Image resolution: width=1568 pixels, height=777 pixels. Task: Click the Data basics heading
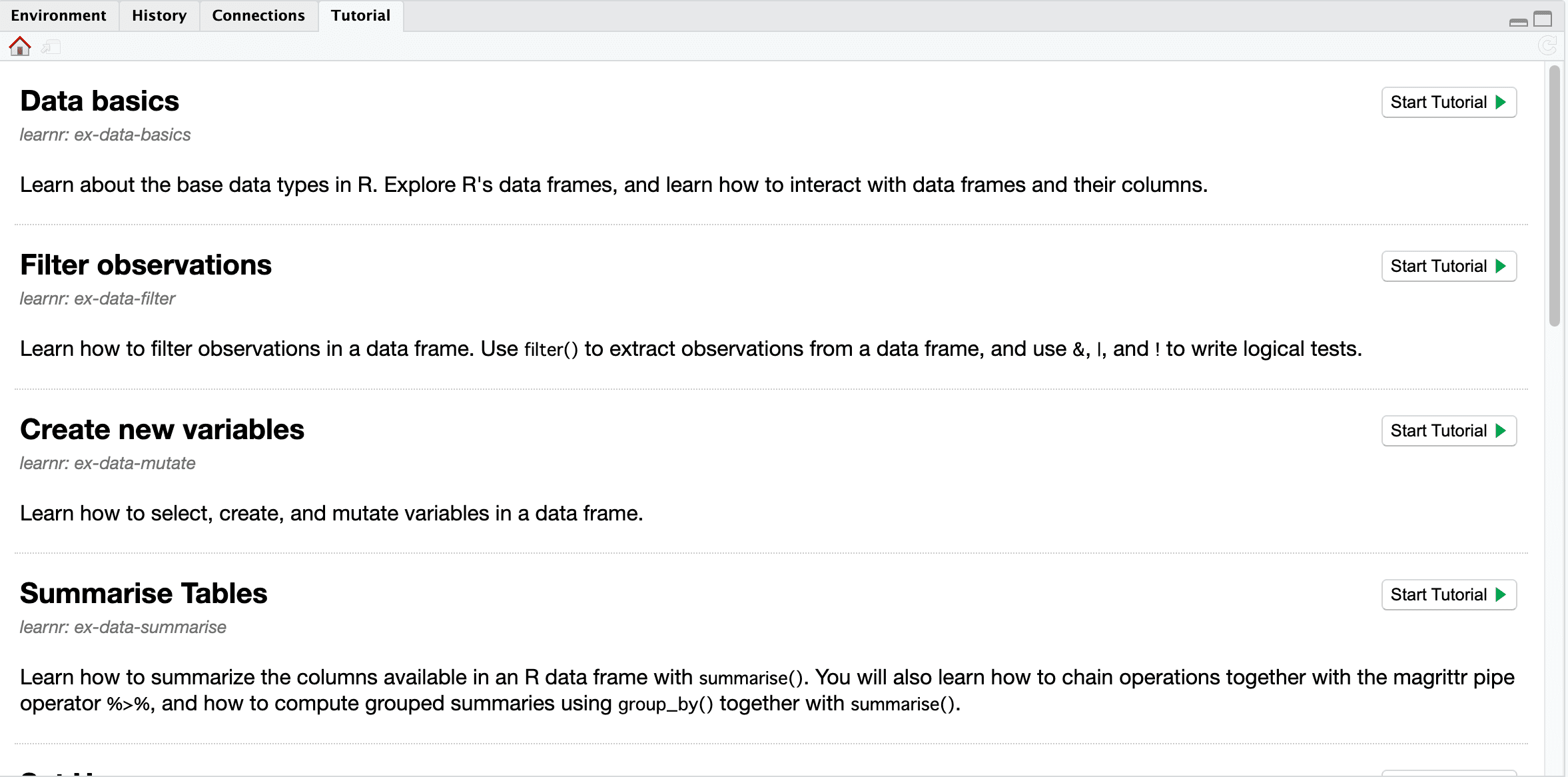coord(100,101)
